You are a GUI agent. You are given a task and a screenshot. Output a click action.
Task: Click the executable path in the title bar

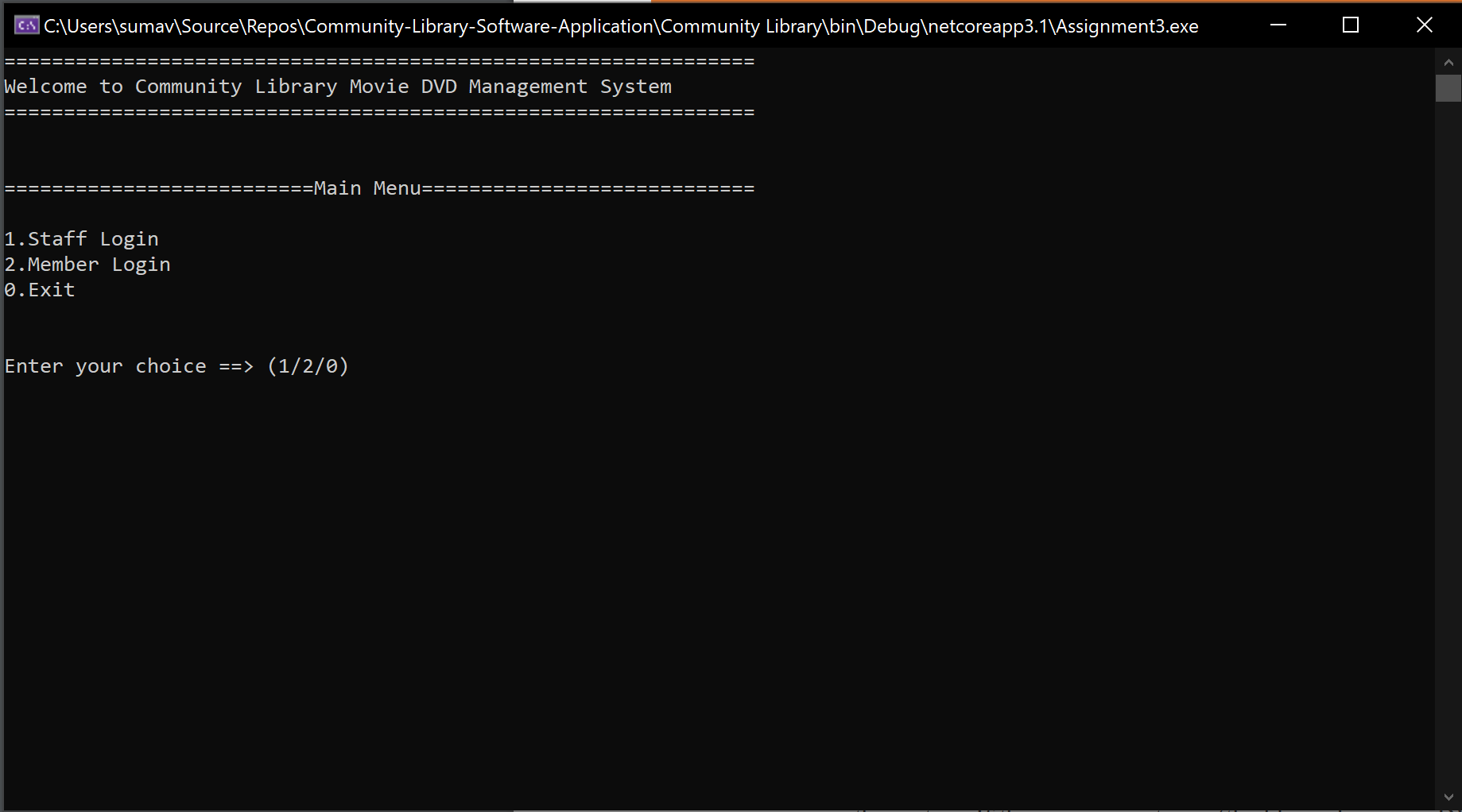click(620, 25)
